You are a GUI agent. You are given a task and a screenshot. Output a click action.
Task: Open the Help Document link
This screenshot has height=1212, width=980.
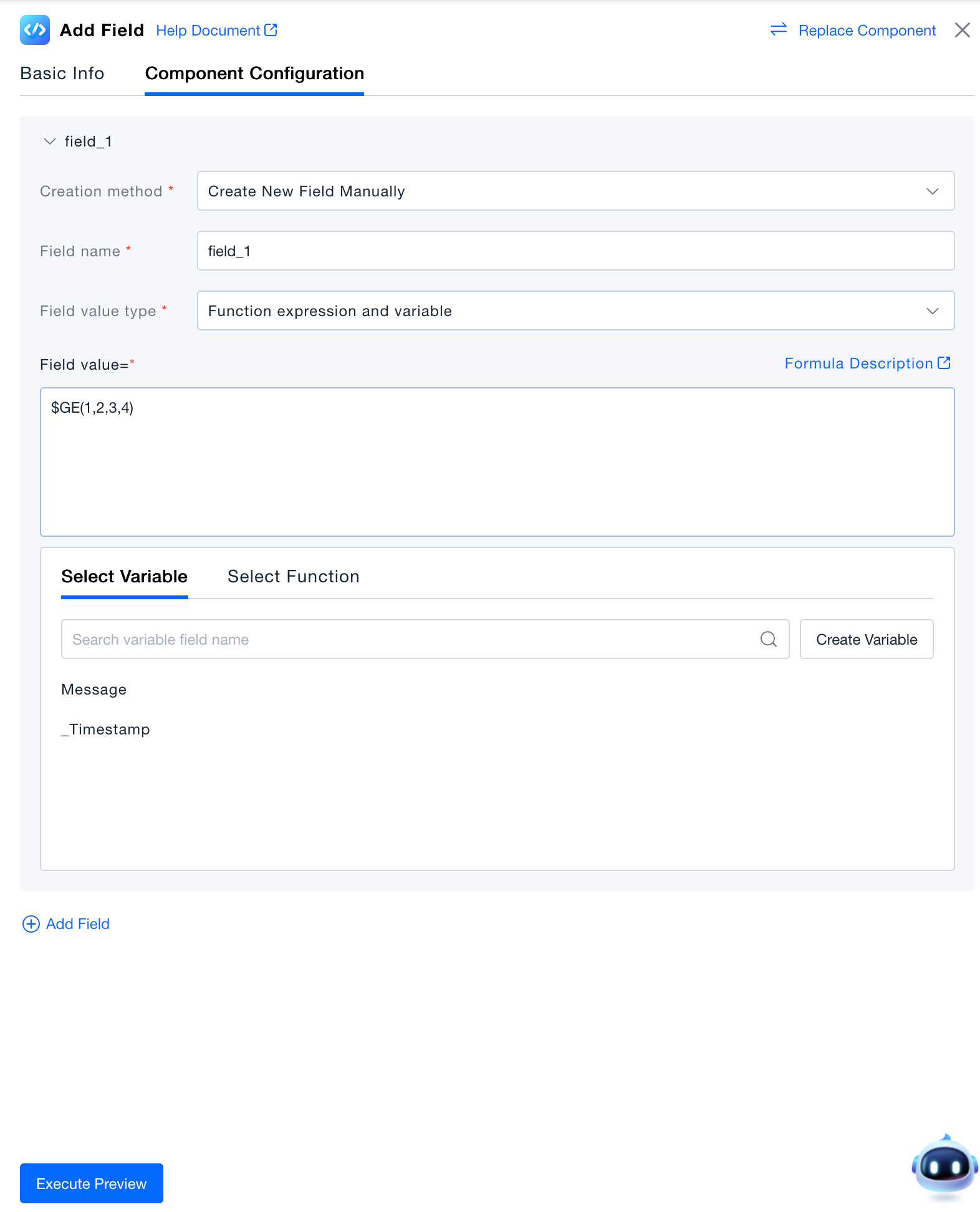click(216, 31)
